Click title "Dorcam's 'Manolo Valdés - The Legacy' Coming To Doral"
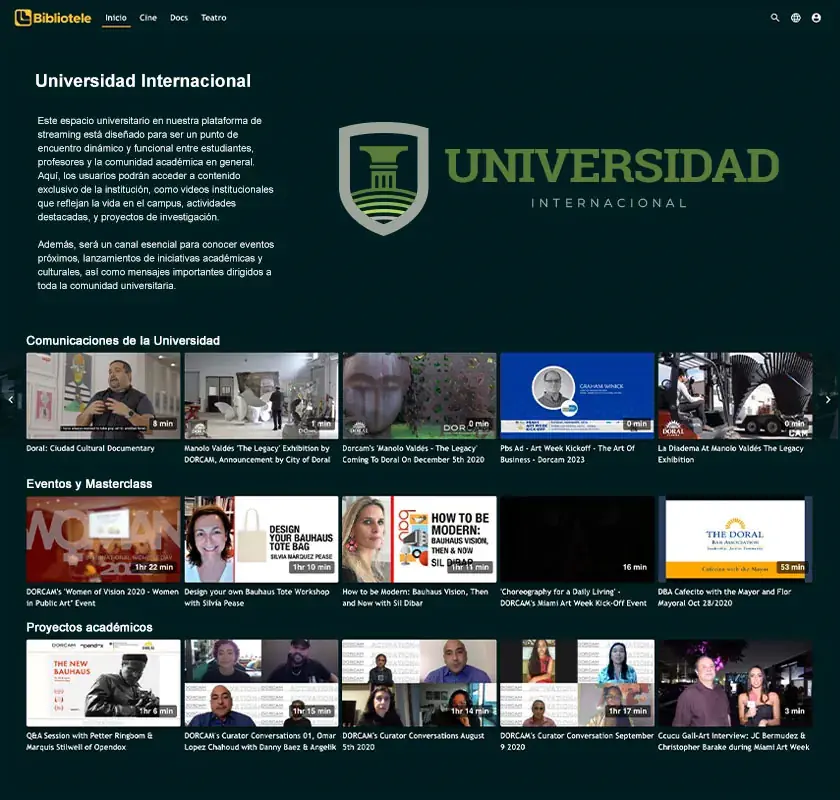The height and width of the screenshot is (800, 840). [x=413, y=454]
